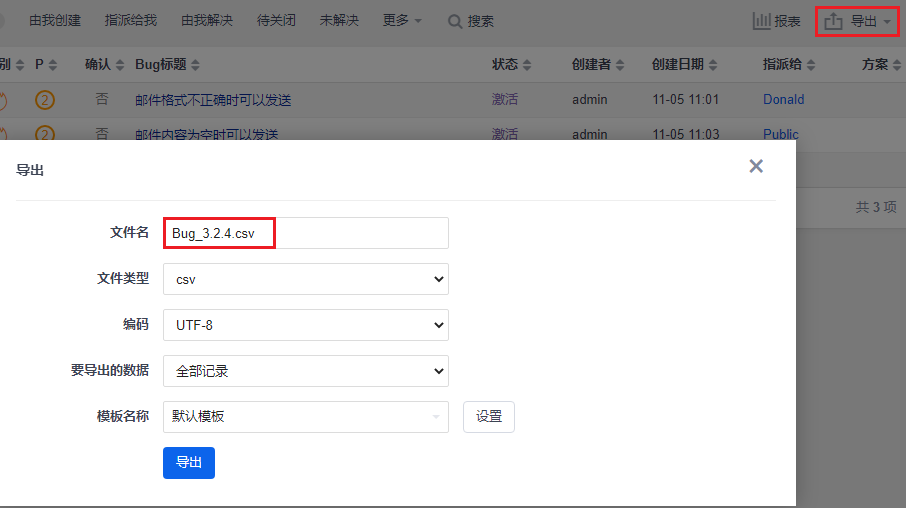Switch to 待关闭 tab
The height and width of the screenshot is (508, 906).
pyautogui.click(x=276, y=21)
